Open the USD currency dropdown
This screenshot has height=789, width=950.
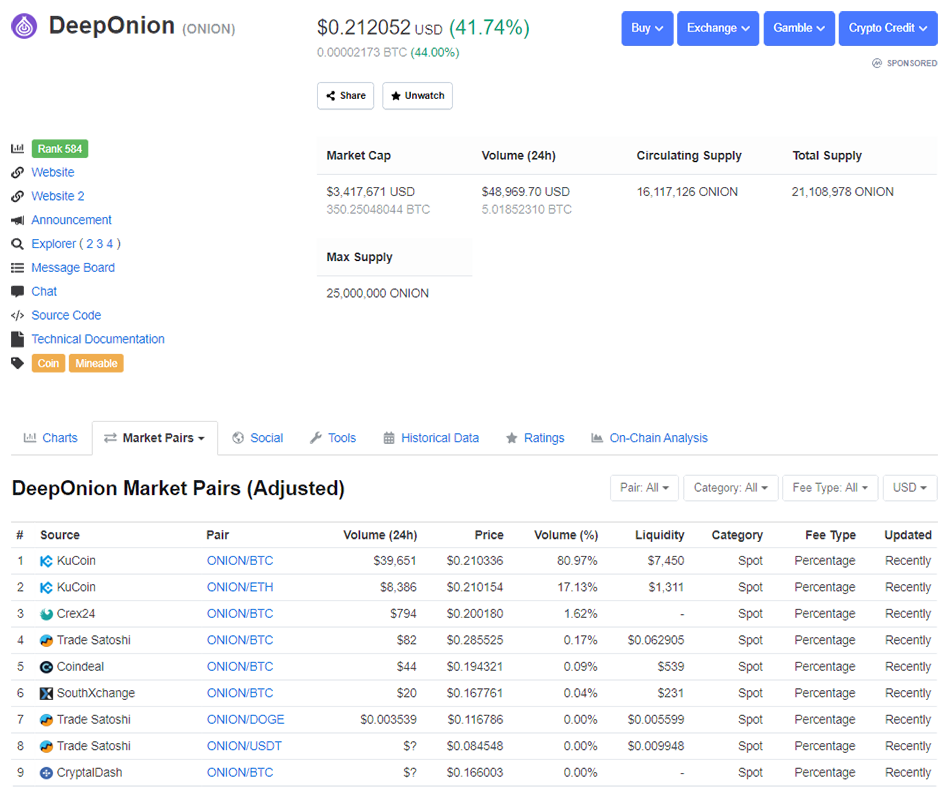910,488
